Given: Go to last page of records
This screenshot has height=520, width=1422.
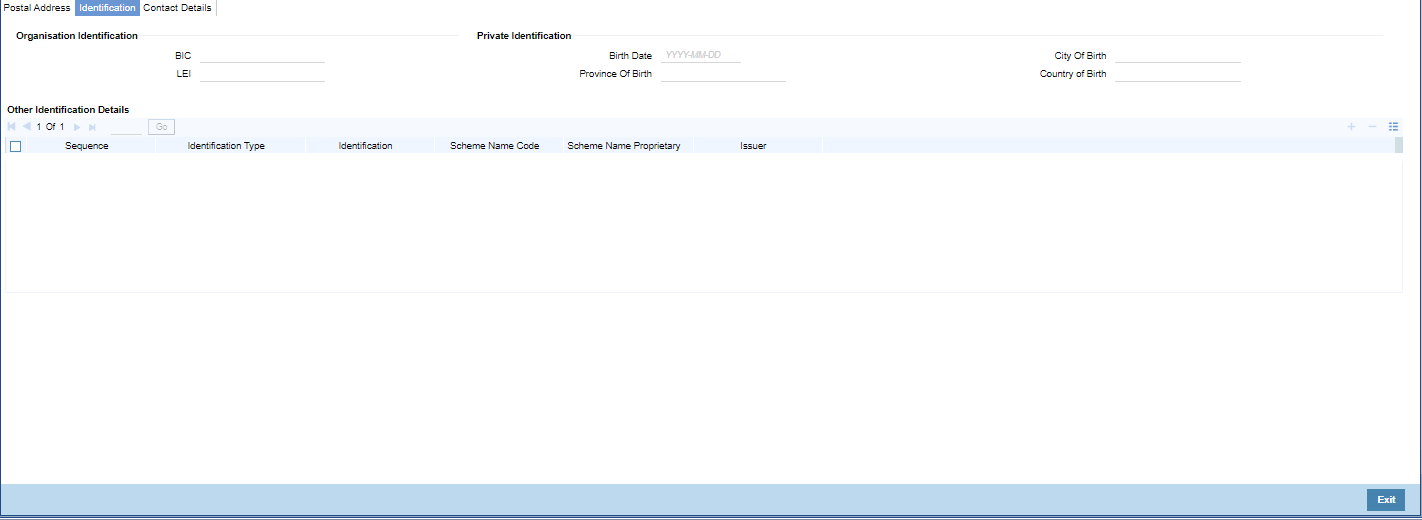Looking at the screenshot, I should pyautogui.click(x=92, y=127).
